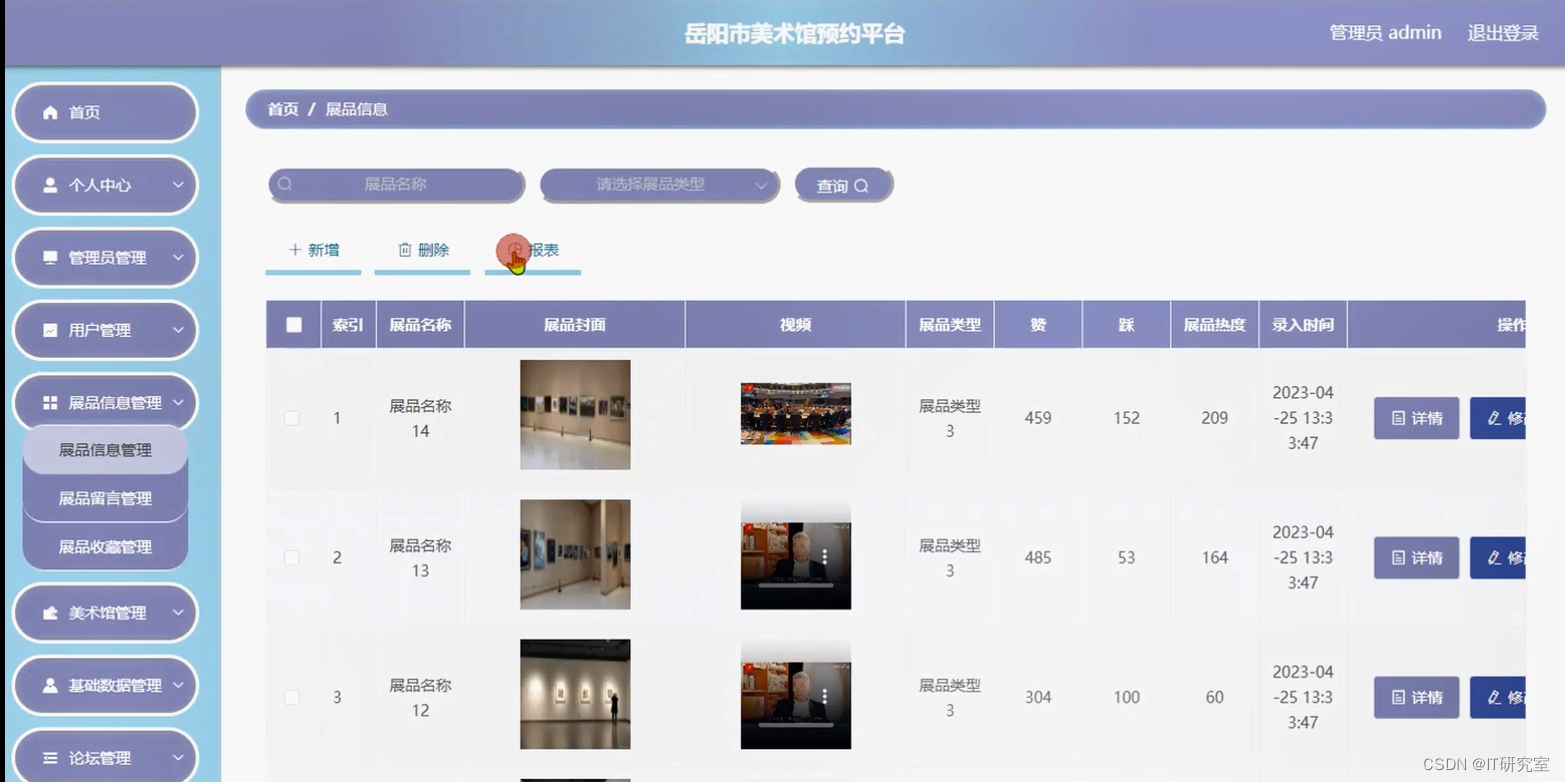The width and height of the screenshot is (1565, 782).
Task: Check the checkbox for row 展品名称12
Action: pos(292,697)
